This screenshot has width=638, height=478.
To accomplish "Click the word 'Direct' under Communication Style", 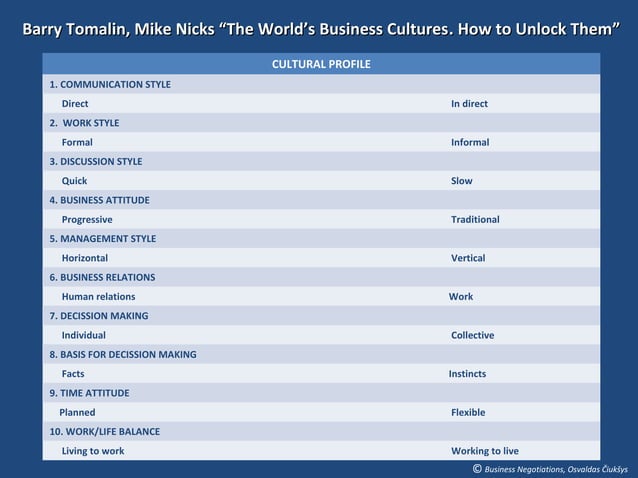I will pyautogui.click(x=75, y=104).
